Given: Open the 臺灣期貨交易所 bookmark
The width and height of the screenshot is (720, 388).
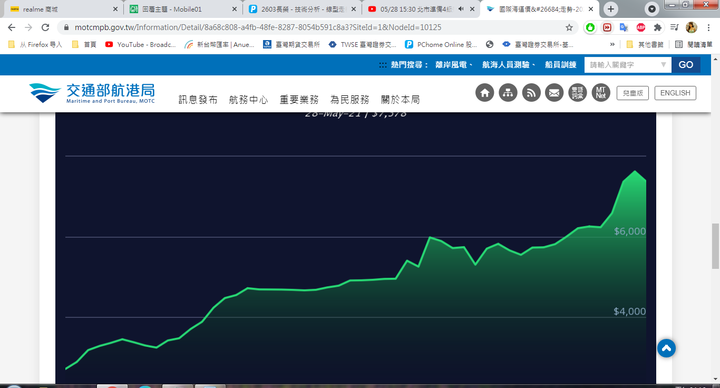Looking at the screenshot, I should coord(292,45).
